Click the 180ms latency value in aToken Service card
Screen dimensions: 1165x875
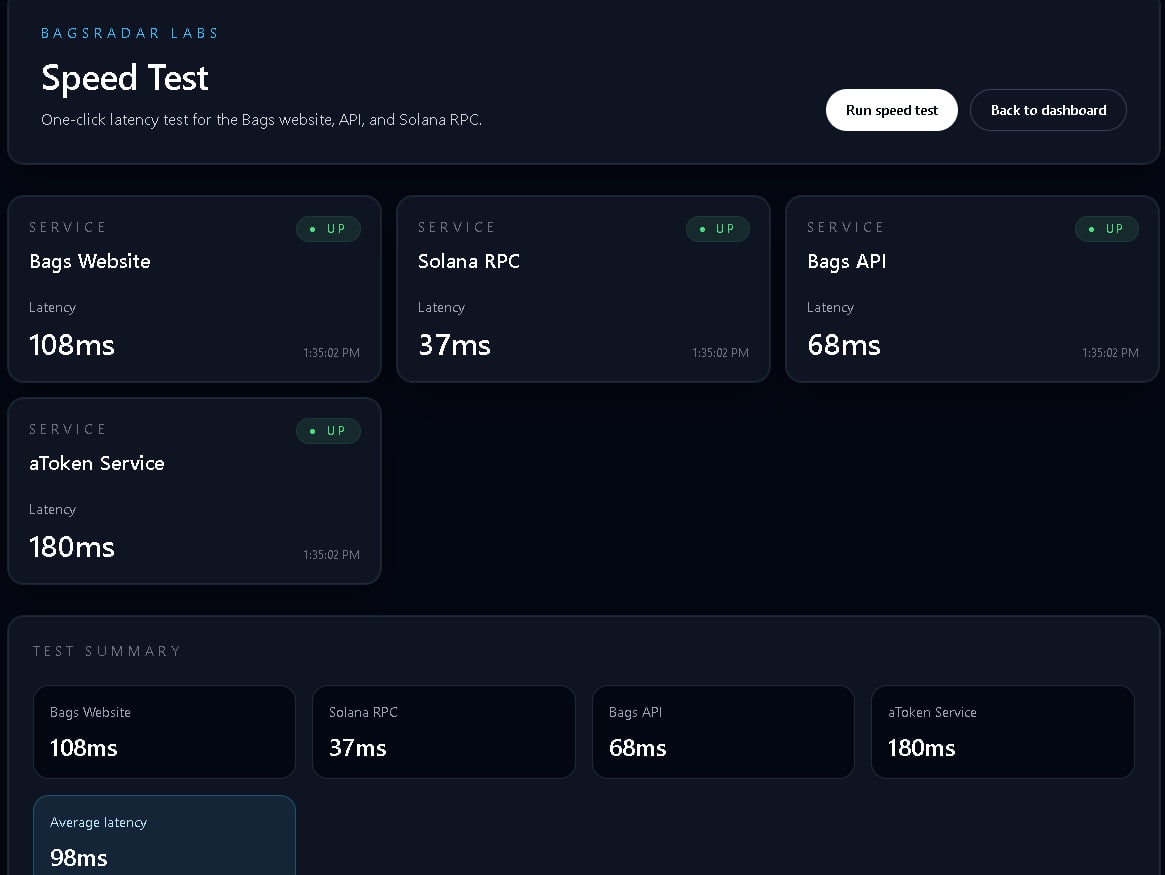pos(71,547)
